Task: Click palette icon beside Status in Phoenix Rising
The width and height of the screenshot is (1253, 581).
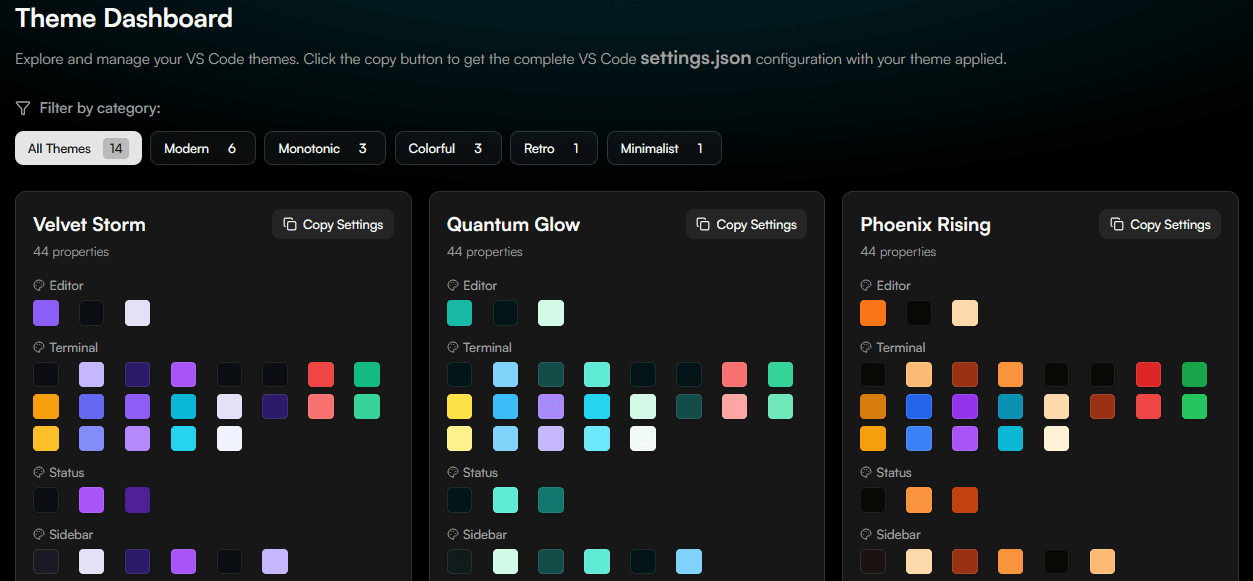Action: coord(867,472)
